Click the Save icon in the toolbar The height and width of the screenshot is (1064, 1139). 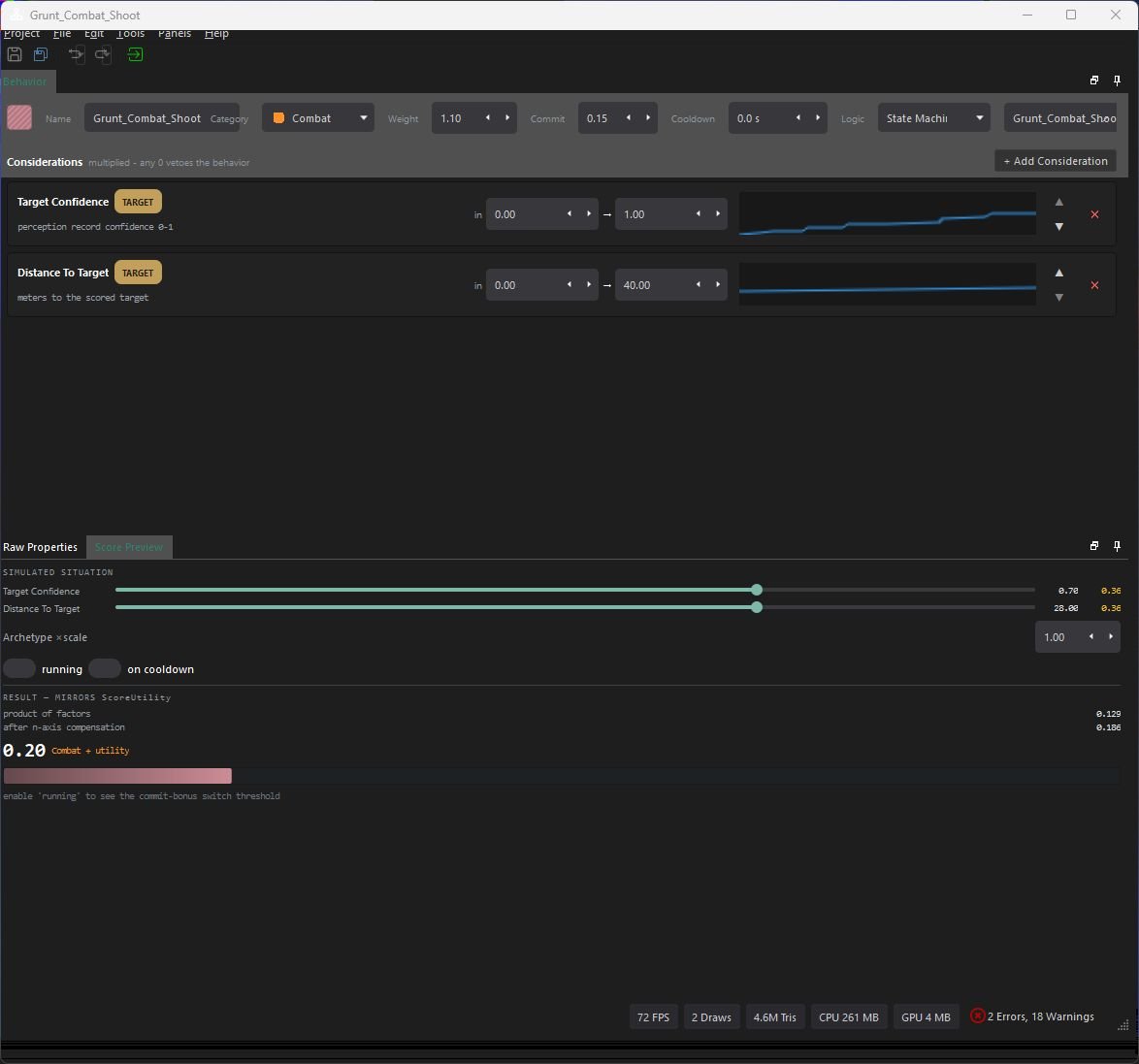pyautogui.click(x=15, y=54)
